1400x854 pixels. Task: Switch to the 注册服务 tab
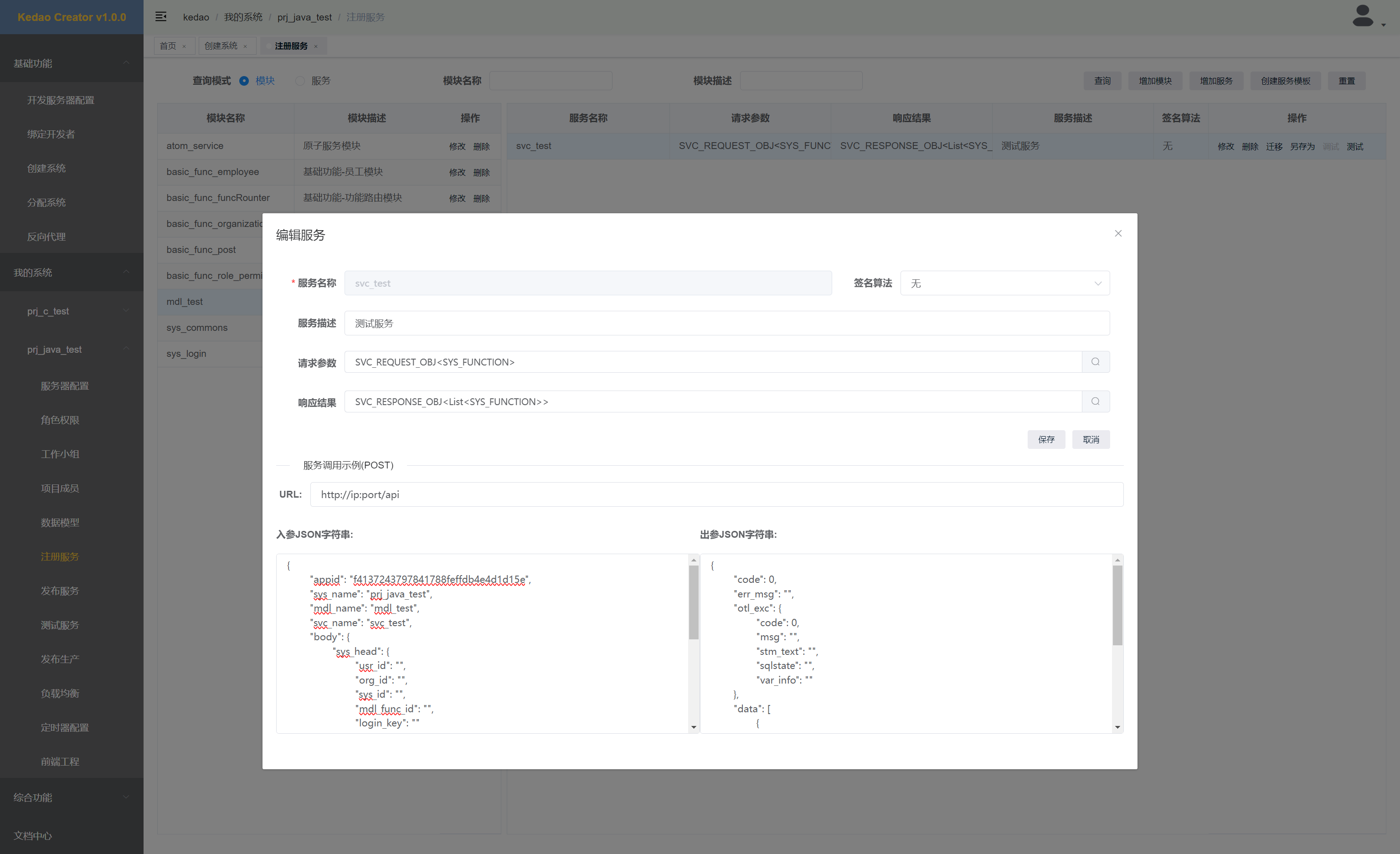tap(291, 46)
